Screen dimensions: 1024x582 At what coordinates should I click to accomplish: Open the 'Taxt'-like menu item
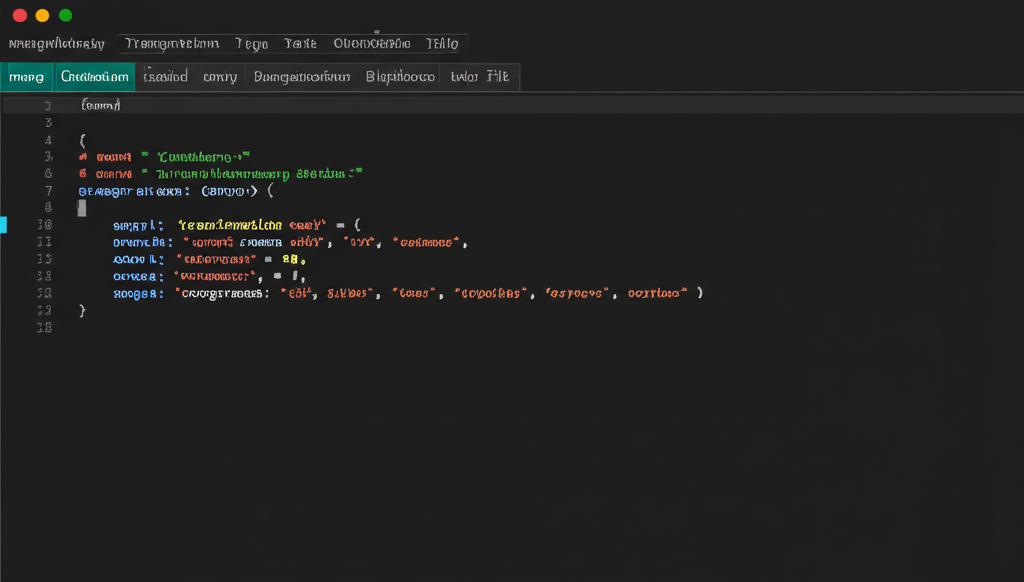point(300,44)
